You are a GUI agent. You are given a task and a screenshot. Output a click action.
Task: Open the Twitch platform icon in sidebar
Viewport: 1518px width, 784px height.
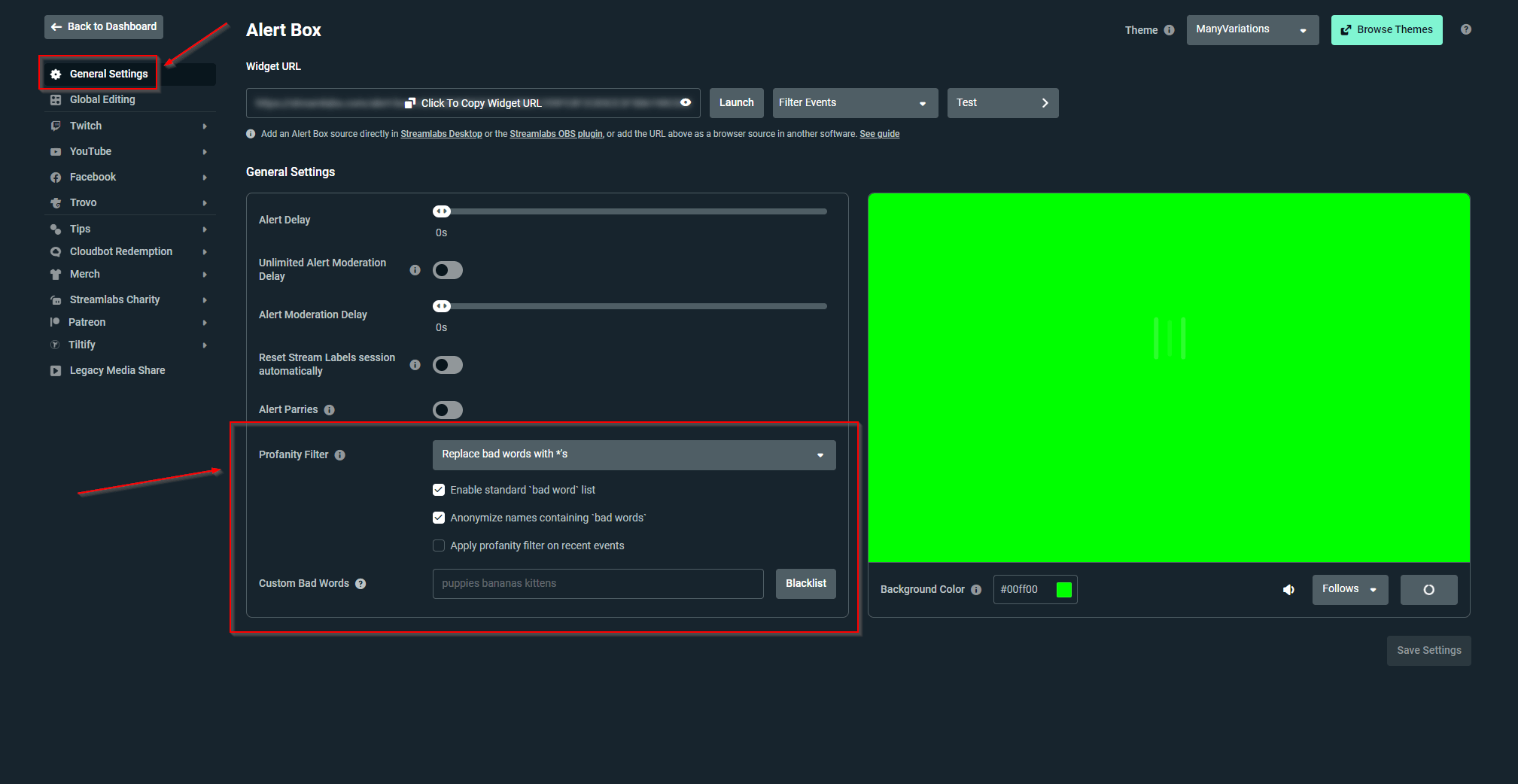coord(56,126)
